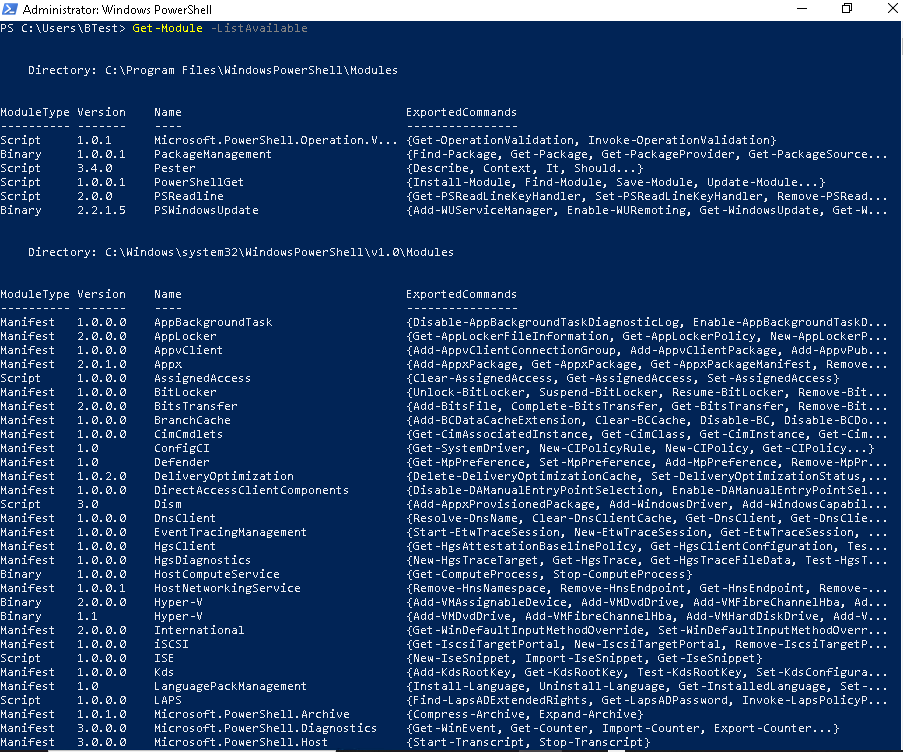Click version 3.4.0 of Pester
Image resolution: width=903 pixels, height=752 pixels.
(94, 168)
